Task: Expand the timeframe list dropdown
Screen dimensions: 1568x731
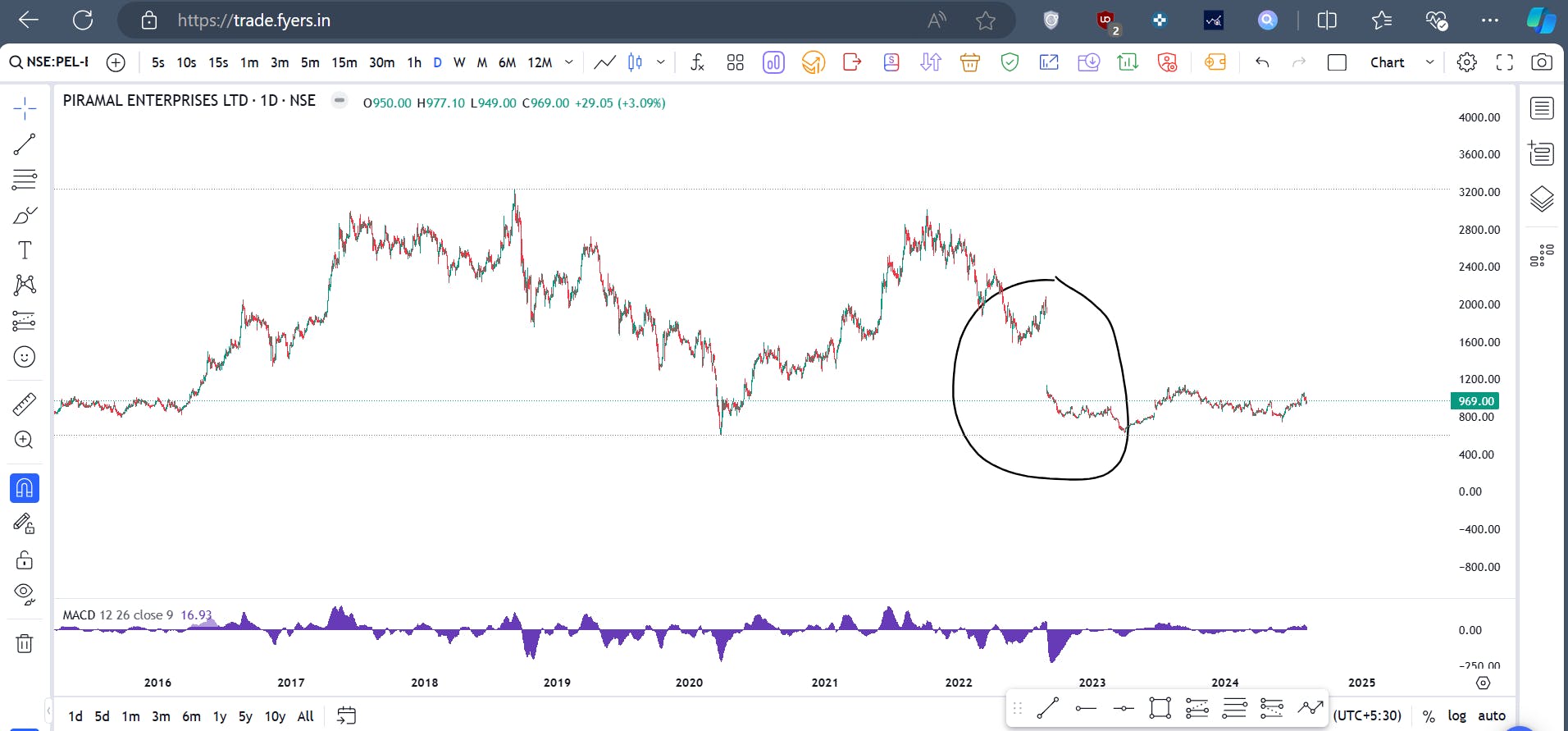Action: pos(569,62)
